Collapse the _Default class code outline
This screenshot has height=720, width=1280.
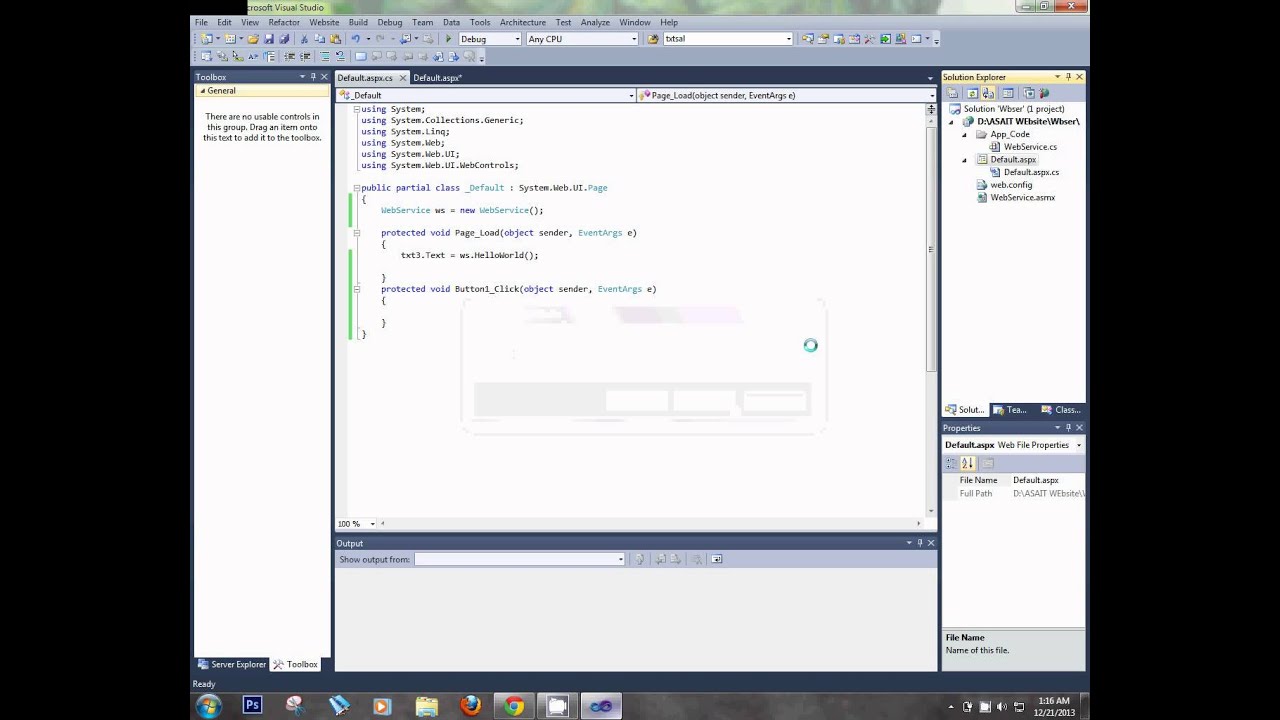[x=356, y=188]
